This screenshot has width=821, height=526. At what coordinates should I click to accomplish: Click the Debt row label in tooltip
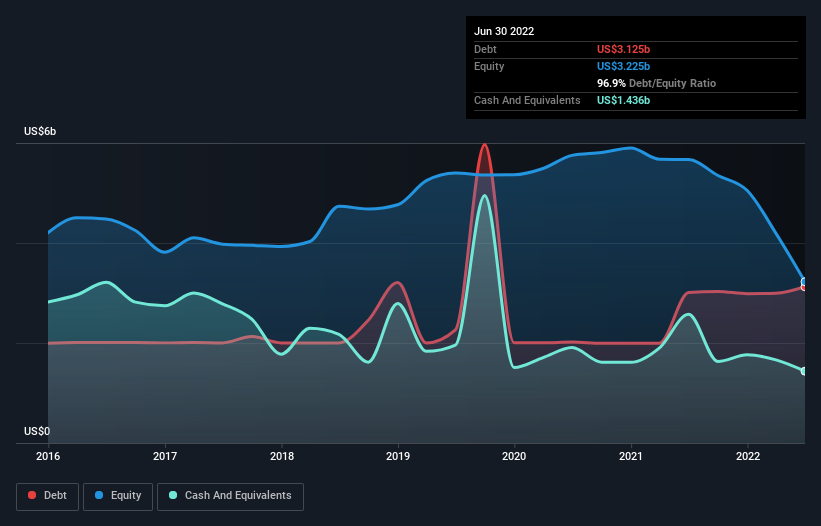pos(485,49)
